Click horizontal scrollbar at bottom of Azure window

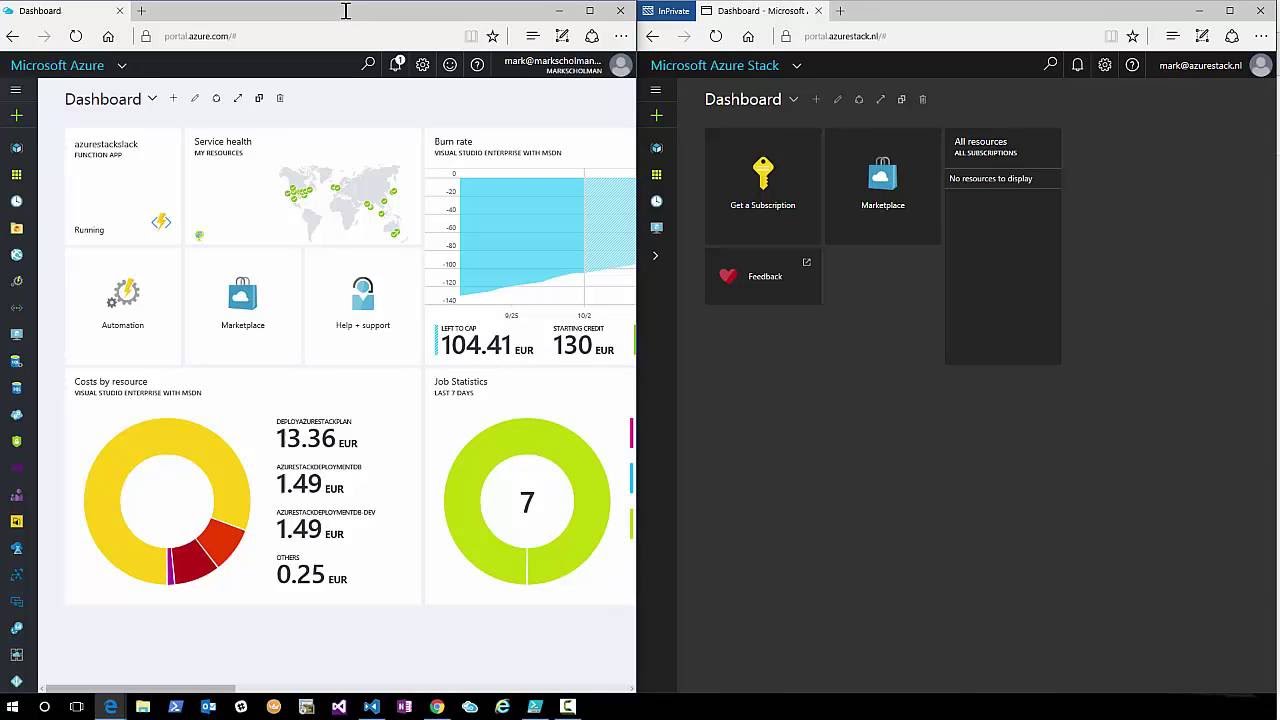140,688
